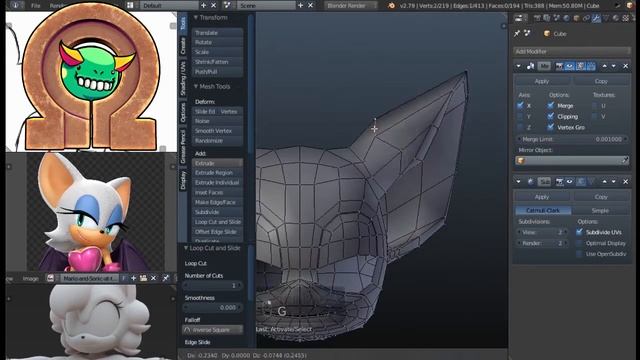Open the Inverse Square falloff dropdown
The width and height of the screenshot is (640, 360).
click(212, 330)
